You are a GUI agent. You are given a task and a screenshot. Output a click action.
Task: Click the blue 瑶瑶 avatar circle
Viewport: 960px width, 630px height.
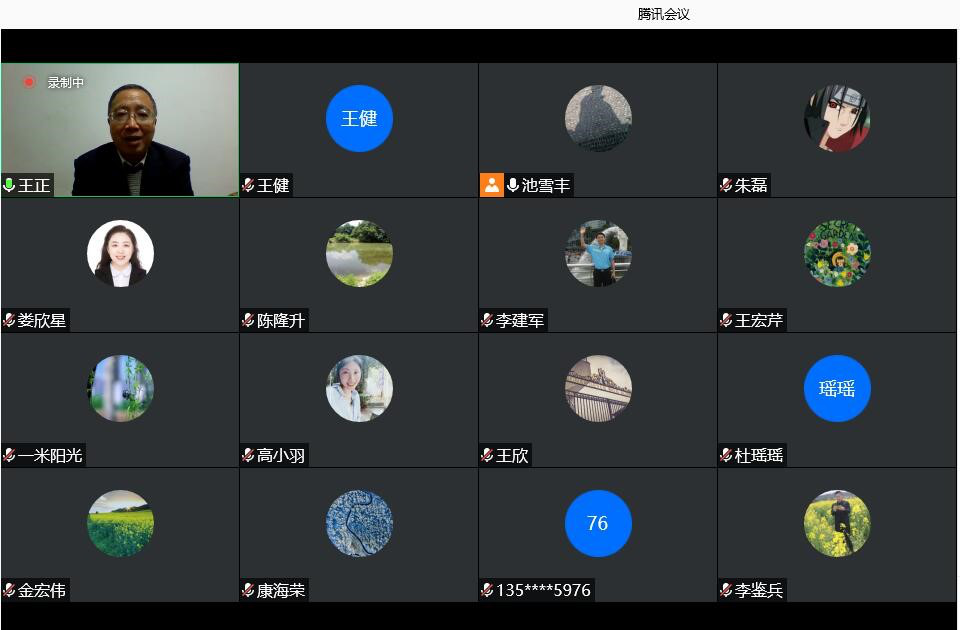(837, 388)
